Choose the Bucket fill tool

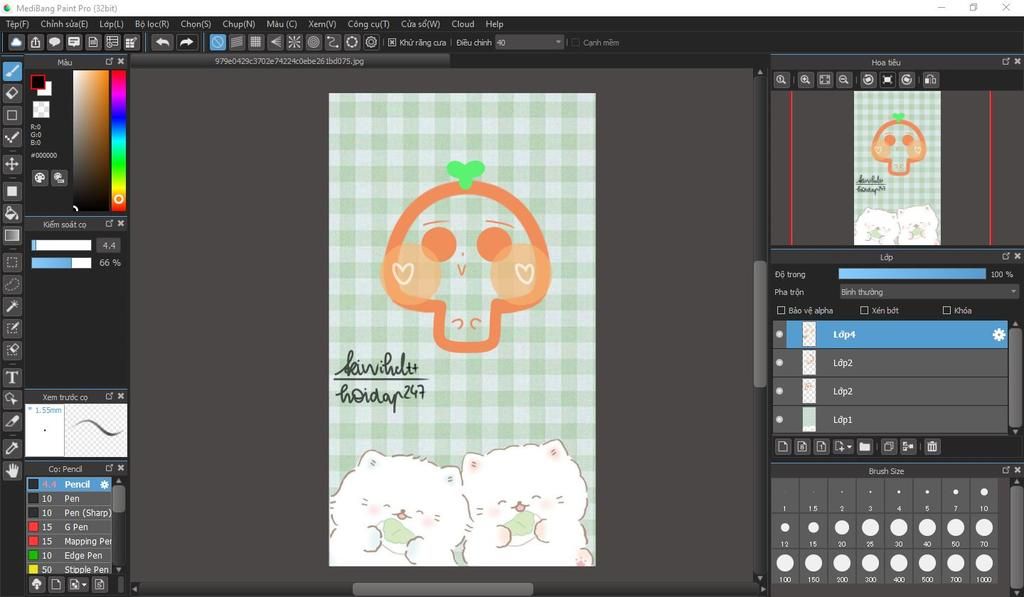tap(12, 214)
